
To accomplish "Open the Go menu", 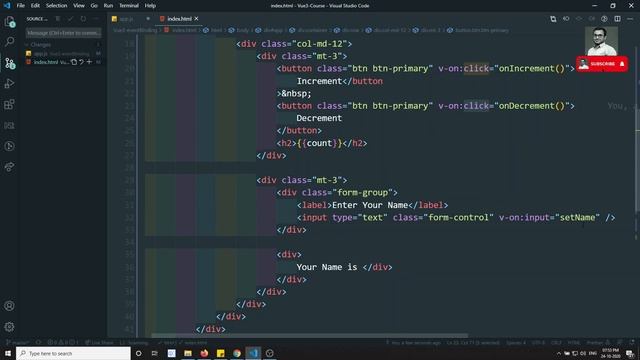I will coord(94,6).
